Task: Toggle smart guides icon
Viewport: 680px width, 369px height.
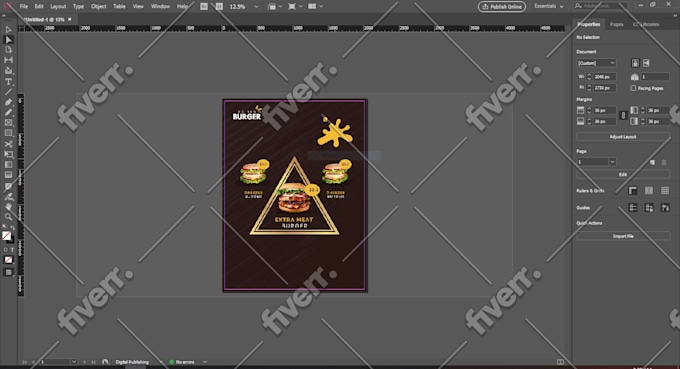Action: tap(665, 208)
